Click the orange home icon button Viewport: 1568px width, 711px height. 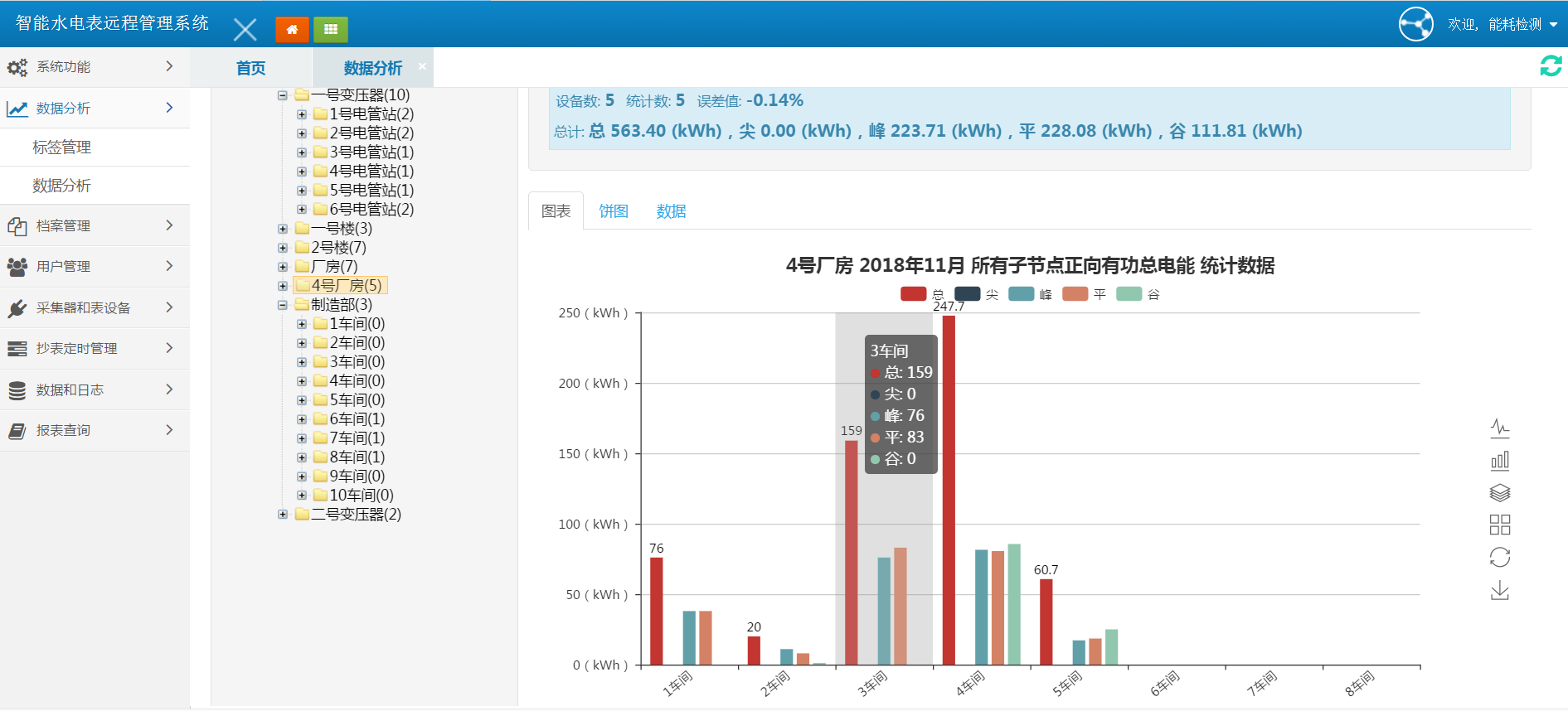click(292, 30)
